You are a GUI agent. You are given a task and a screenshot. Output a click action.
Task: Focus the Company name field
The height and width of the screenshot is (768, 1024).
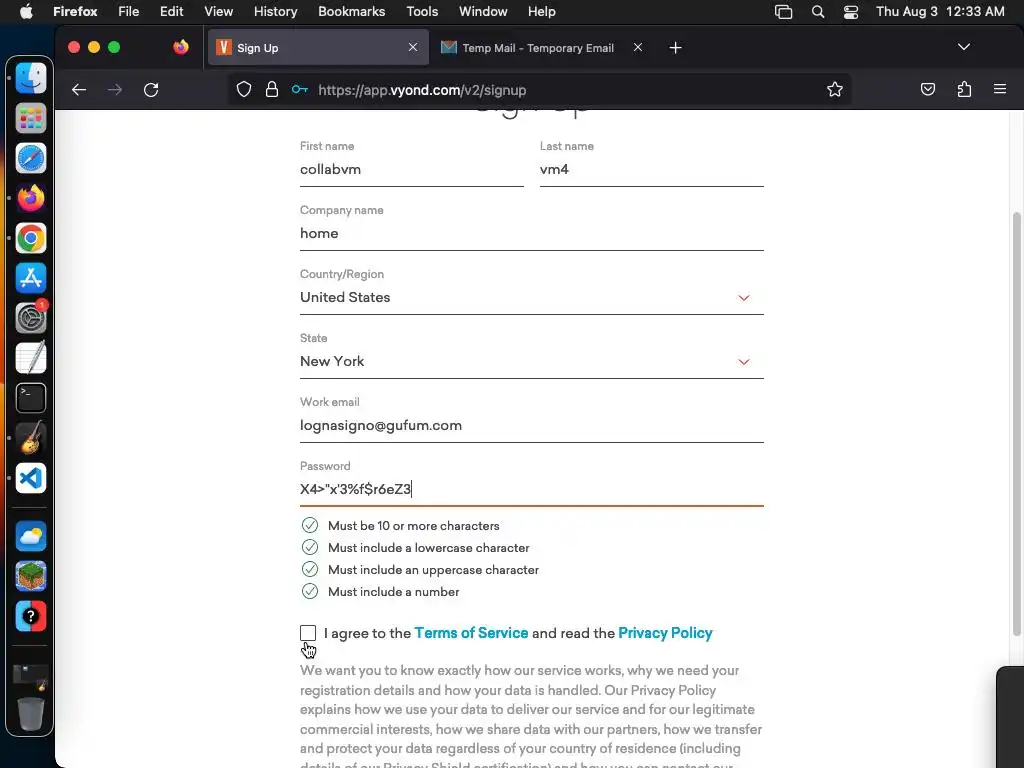pos(532,234)
